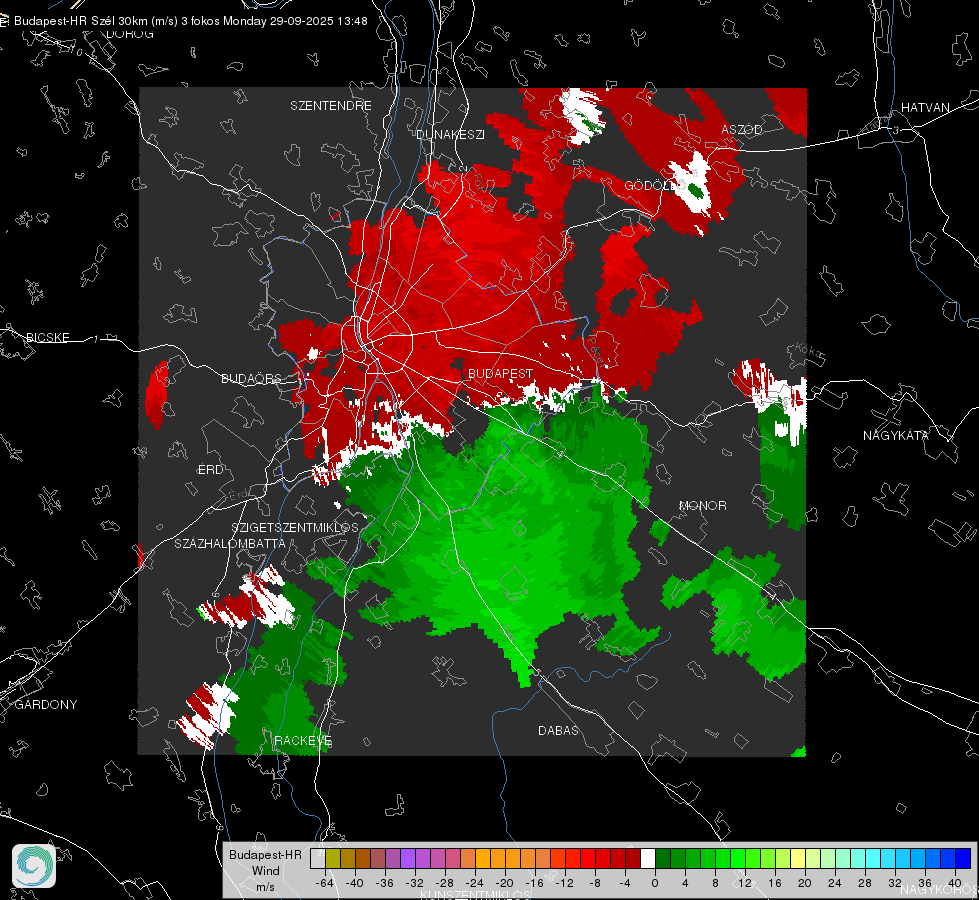Click the NAGYKÁTA city label
This screenshot has width=979, height=900.
pos(896,436)
